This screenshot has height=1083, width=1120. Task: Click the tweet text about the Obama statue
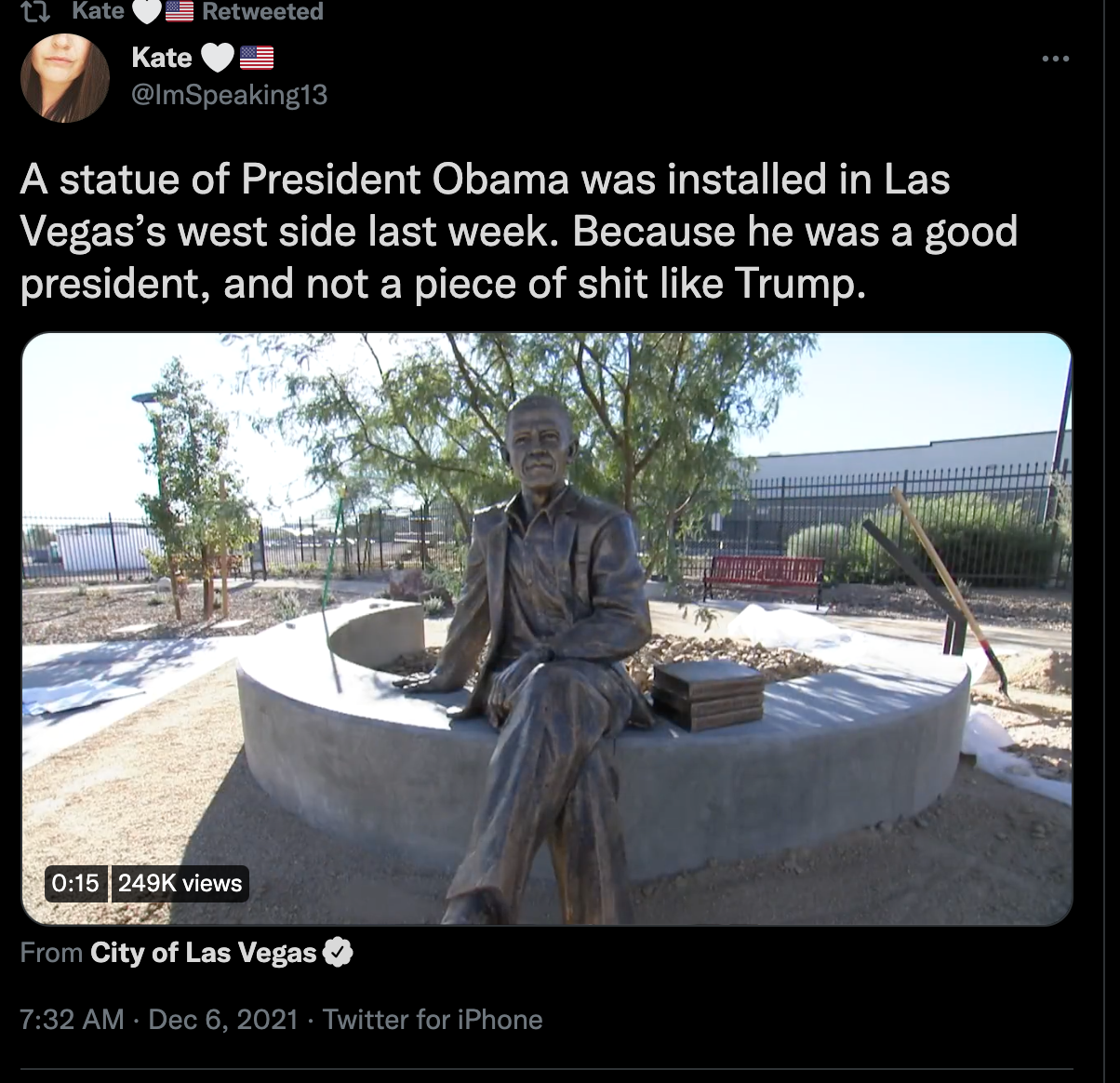519,232
